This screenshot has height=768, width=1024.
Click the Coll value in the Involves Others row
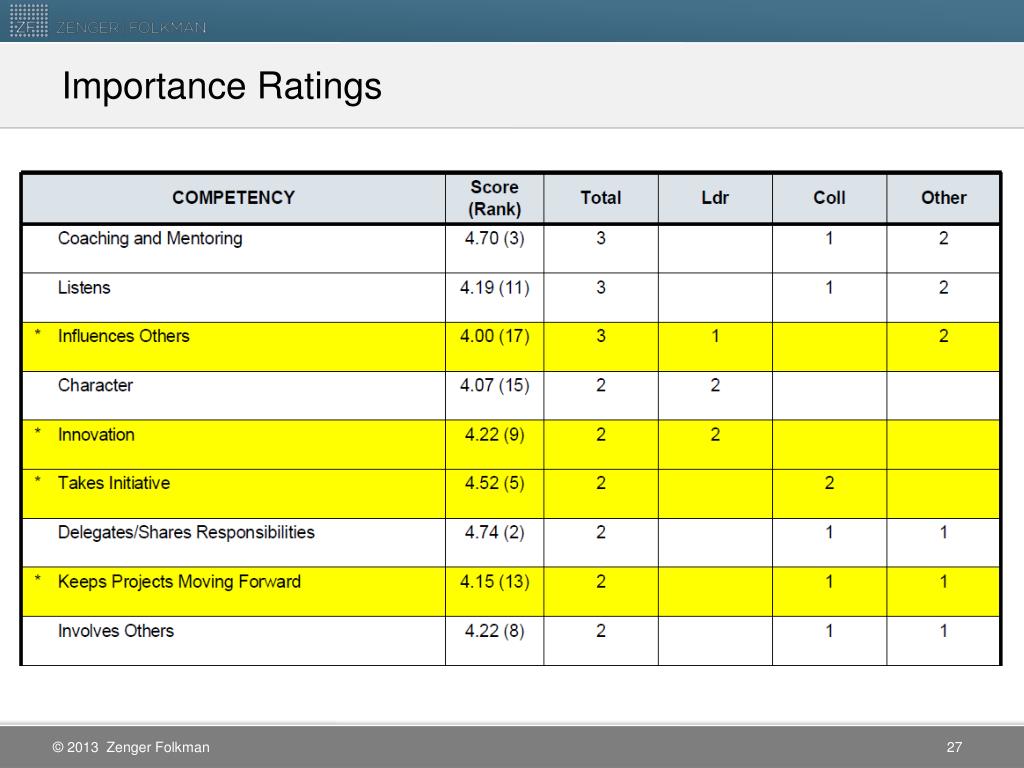click(x=829, y=631)
